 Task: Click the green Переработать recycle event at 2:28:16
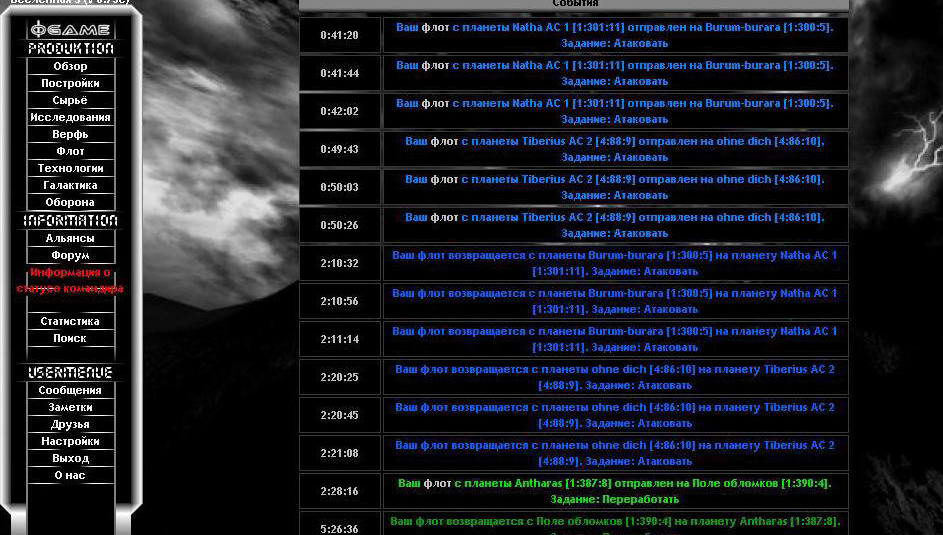click(615, 491)
